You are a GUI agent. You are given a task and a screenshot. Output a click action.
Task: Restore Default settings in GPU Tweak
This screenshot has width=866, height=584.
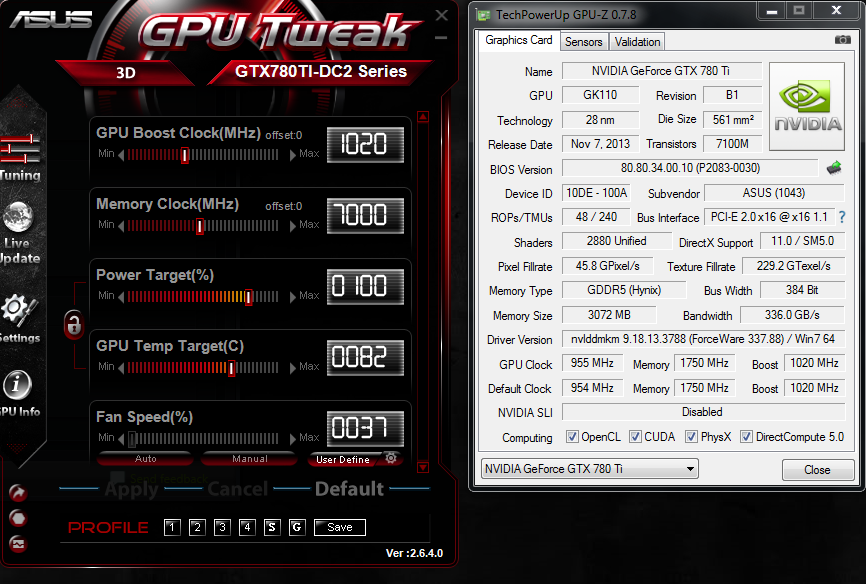tap(349, 489)
